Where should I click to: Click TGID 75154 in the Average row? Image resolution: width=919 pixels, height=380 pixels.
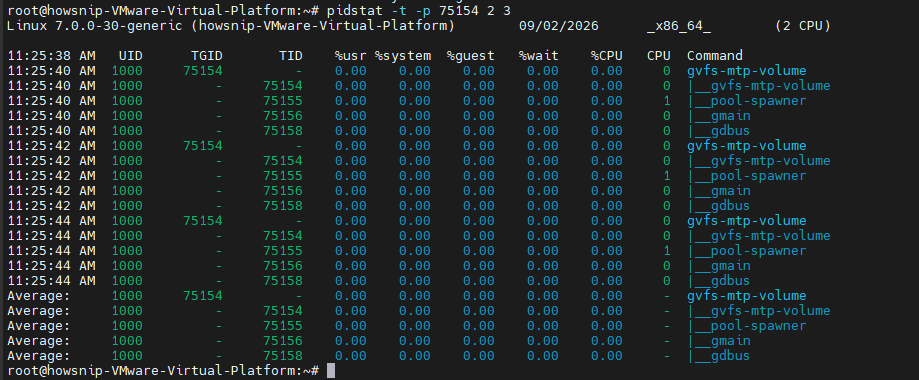[x=203, y=296]
